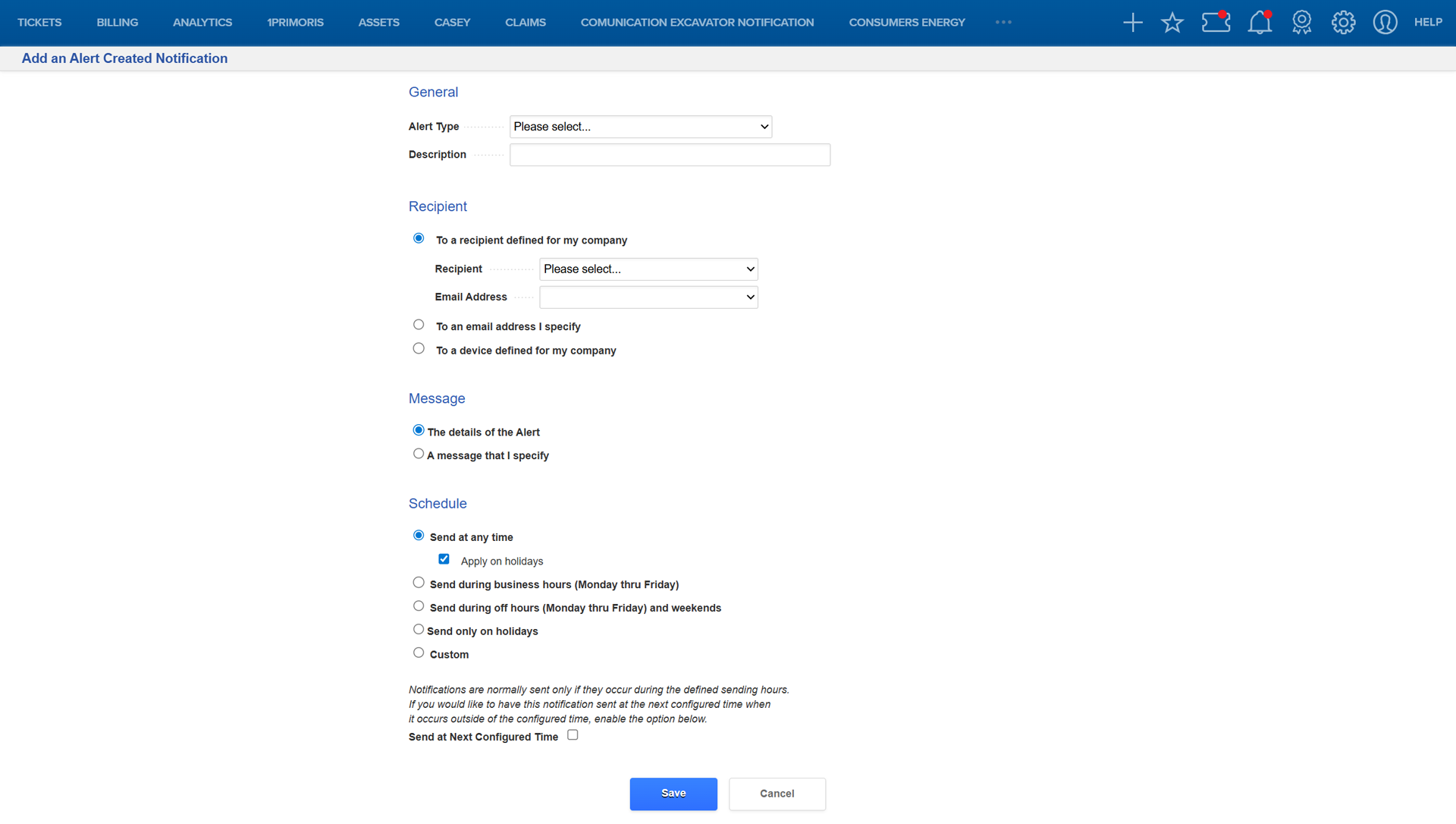Choose Custom schedule option
1456x824 pixels.
pyautogui.click(x=419, y=653)
